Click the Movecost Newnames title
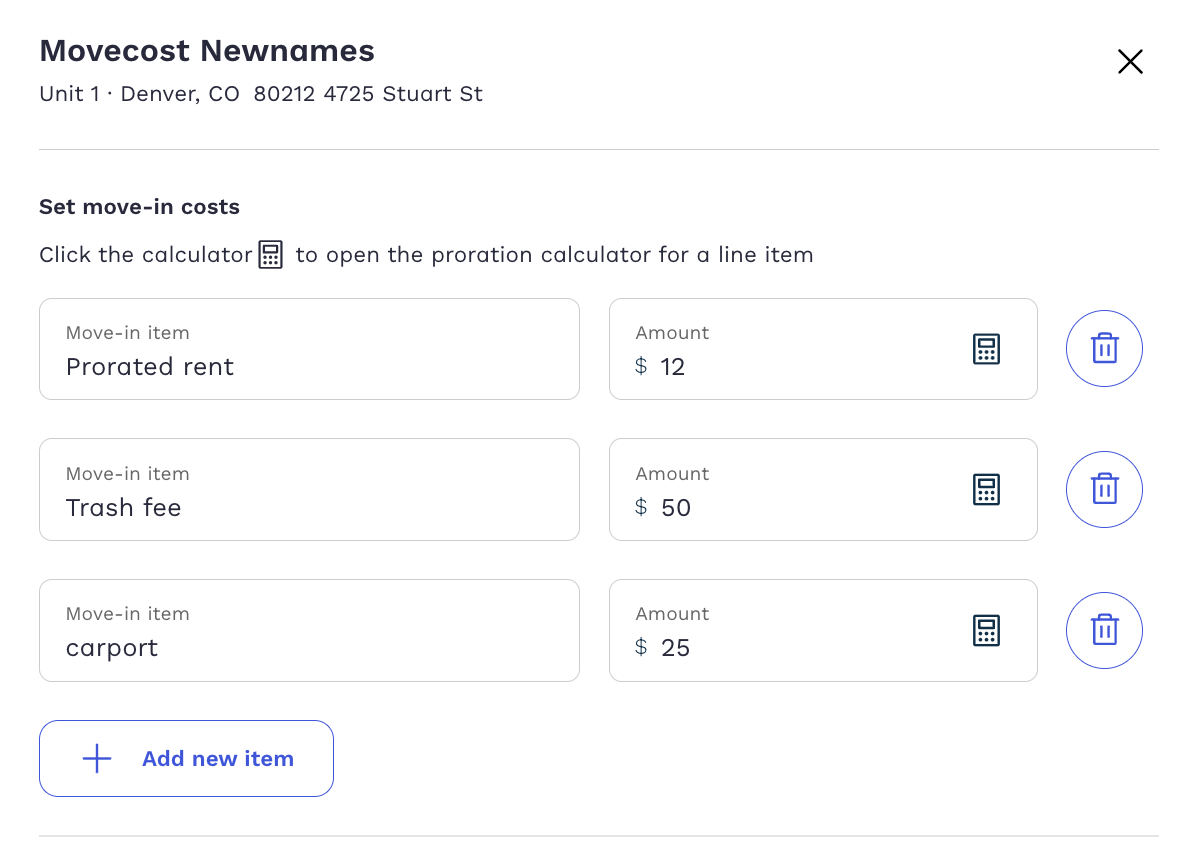Viewport: 1198px width, 854px height. tap(207, 50)
